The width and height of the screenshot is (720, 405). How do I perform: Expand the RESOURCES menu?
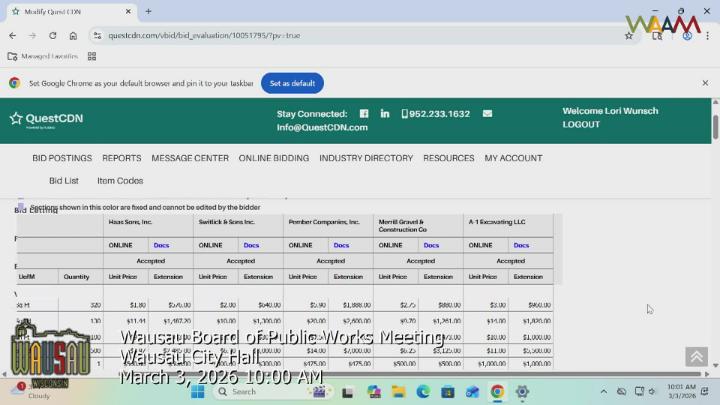[448, 158]
